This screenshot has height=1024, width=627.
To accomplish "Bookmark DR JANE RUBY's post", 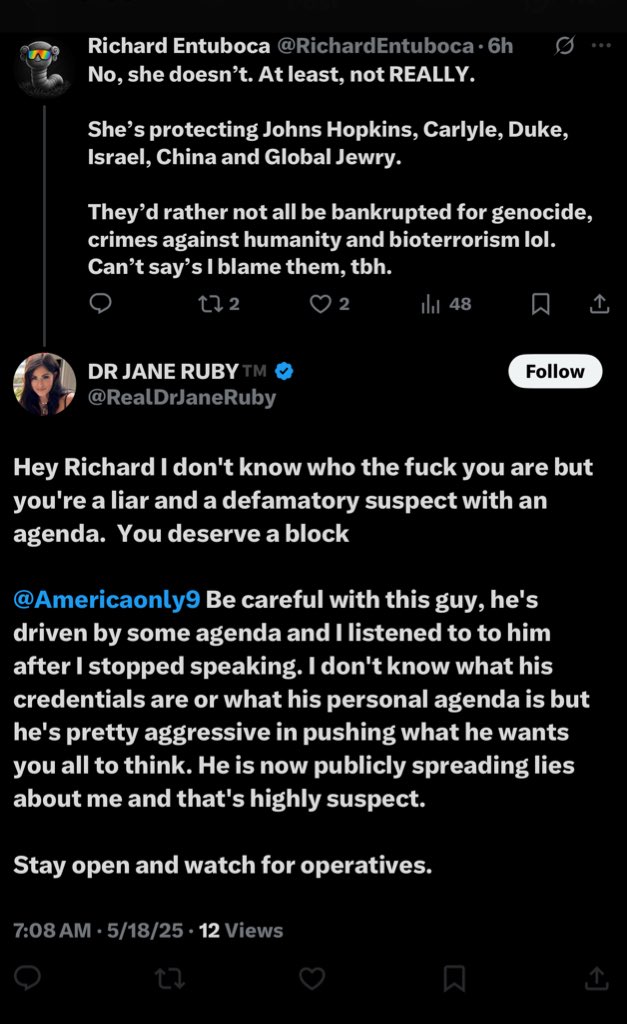I will click(454, 977).
